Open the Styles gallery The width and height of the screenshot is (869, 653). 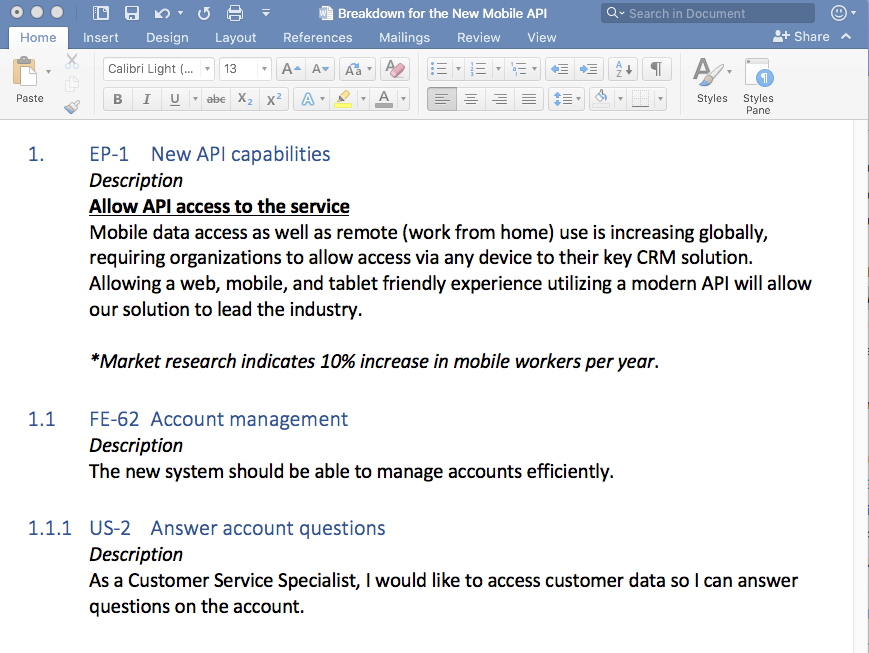pyautogui.click(x=712, y=80)
